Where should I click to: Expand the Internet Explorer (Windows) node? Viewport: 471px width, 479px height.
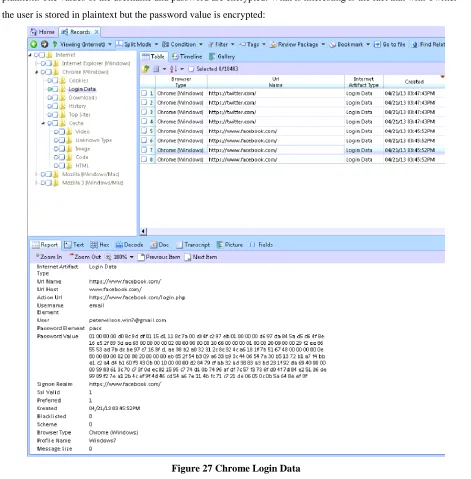[x=37, y=63]
